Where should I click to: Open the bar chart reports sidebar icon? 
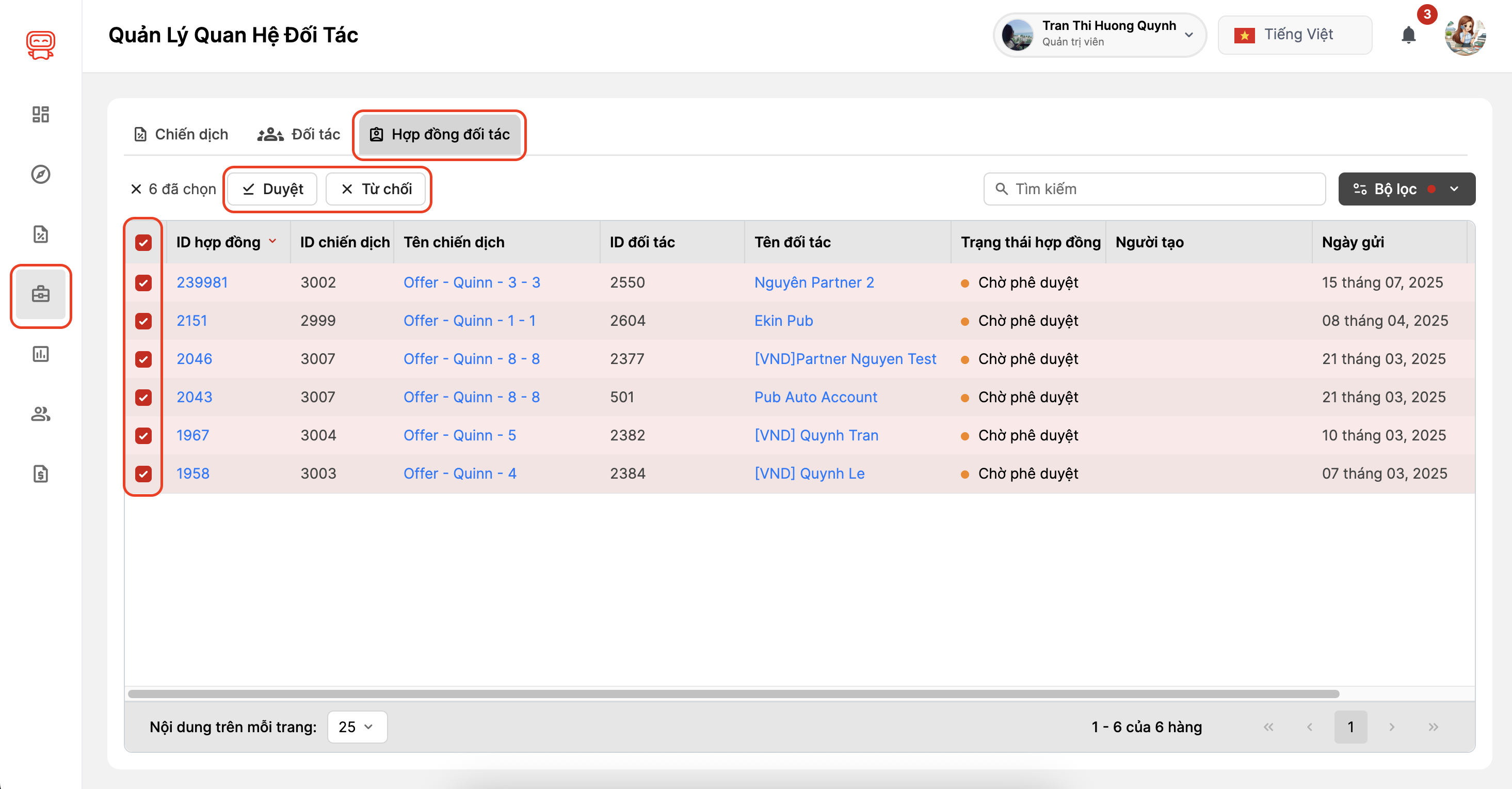(40, 354)
